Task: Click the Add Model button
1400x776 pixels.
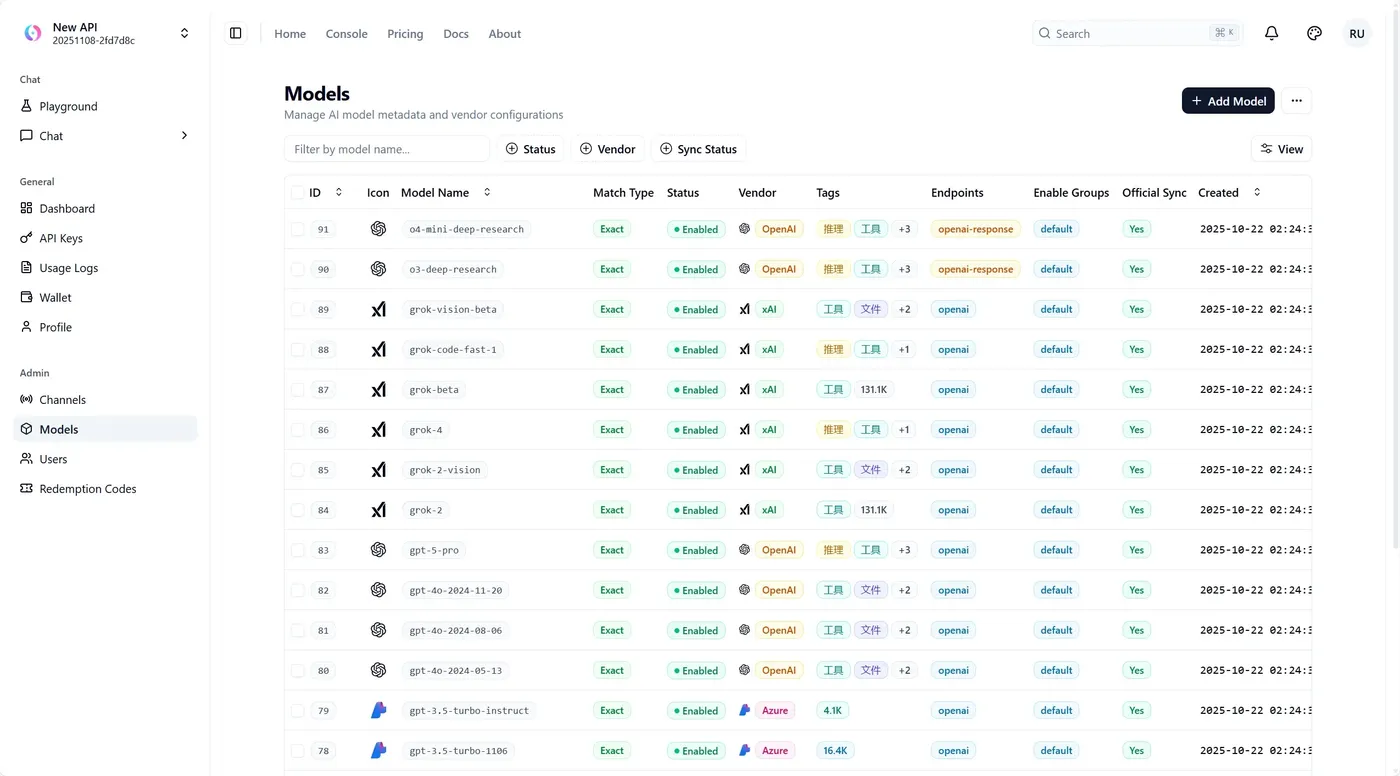Action: (1228, 101)
